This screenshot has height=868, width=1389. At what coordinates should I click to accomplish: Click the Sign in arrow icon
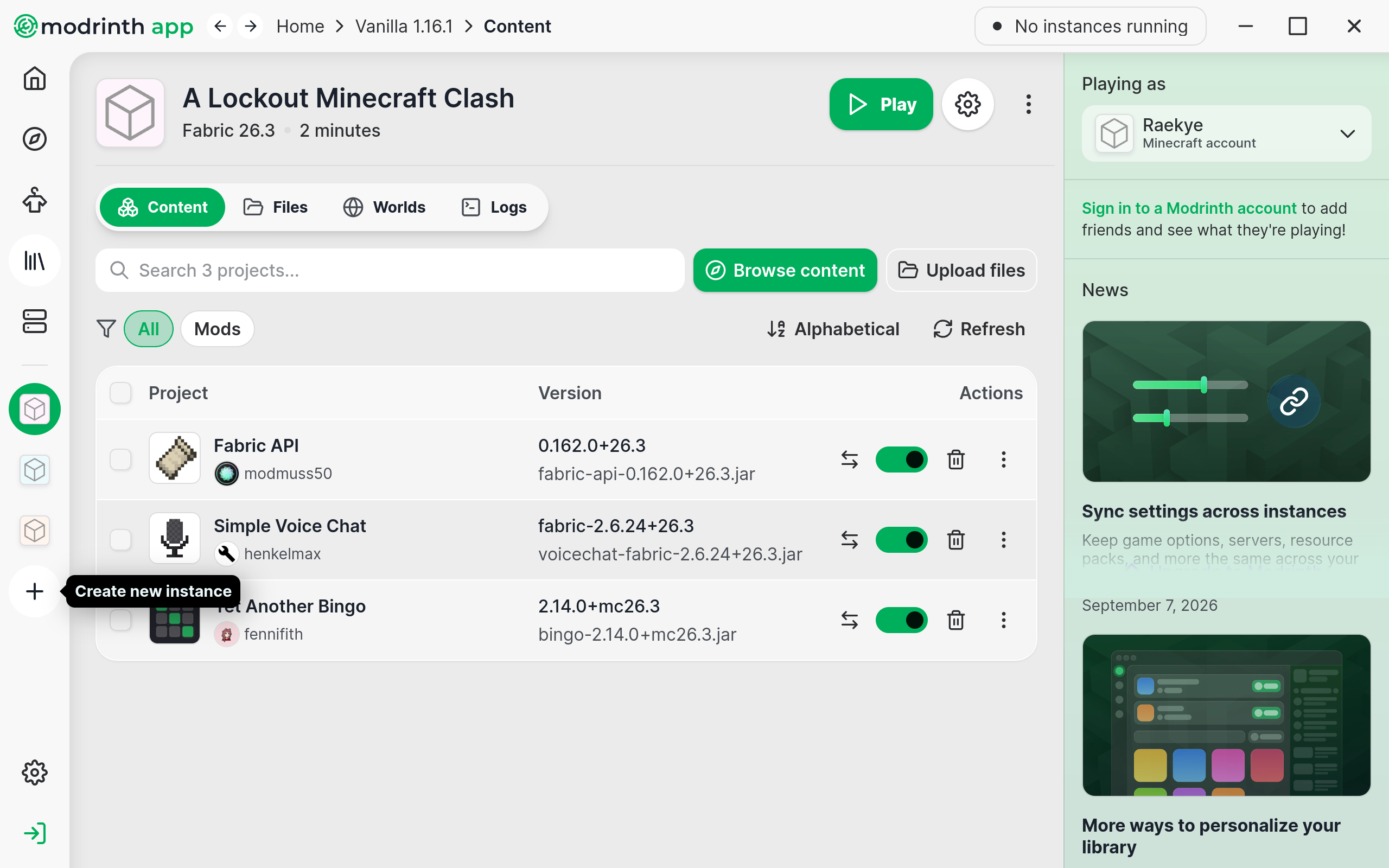pyautogui.click(x=34, y=833)
